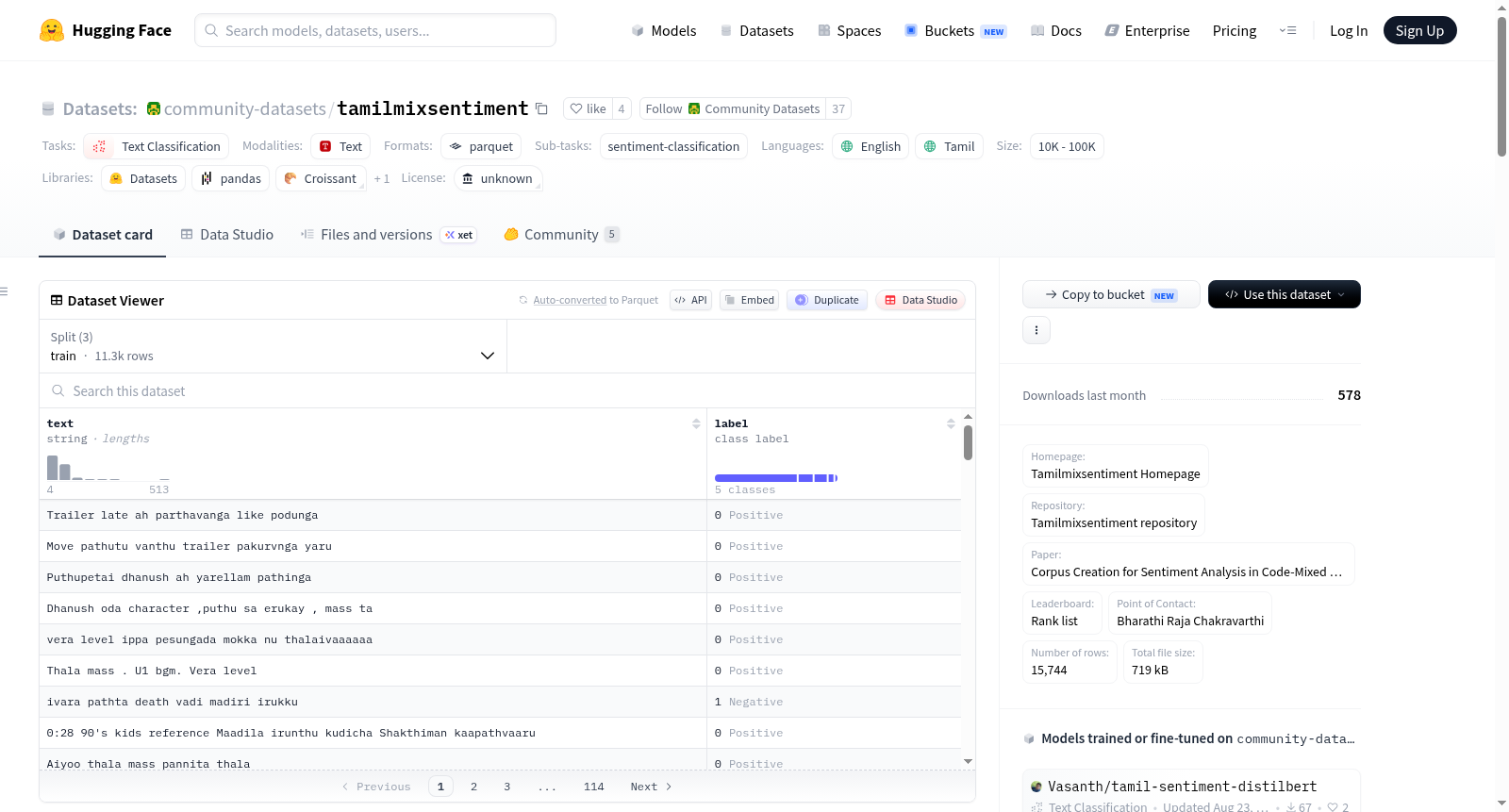Screen dimensions: 1509x812
Task: Click the label class distribution bar
Action: [776, 478]
